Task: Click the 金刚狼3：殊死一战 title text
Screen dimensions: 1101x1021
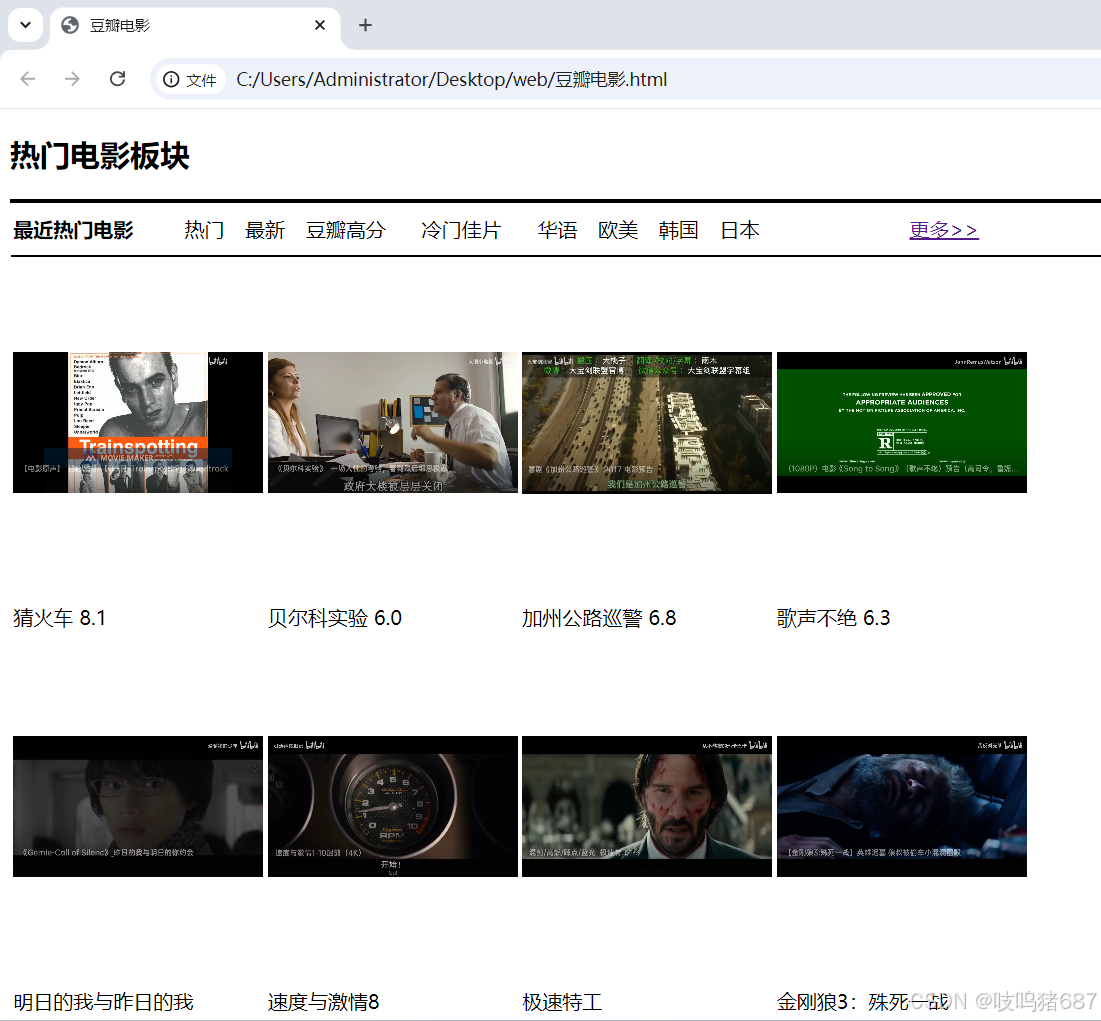Action: [x=864, y=1002]
